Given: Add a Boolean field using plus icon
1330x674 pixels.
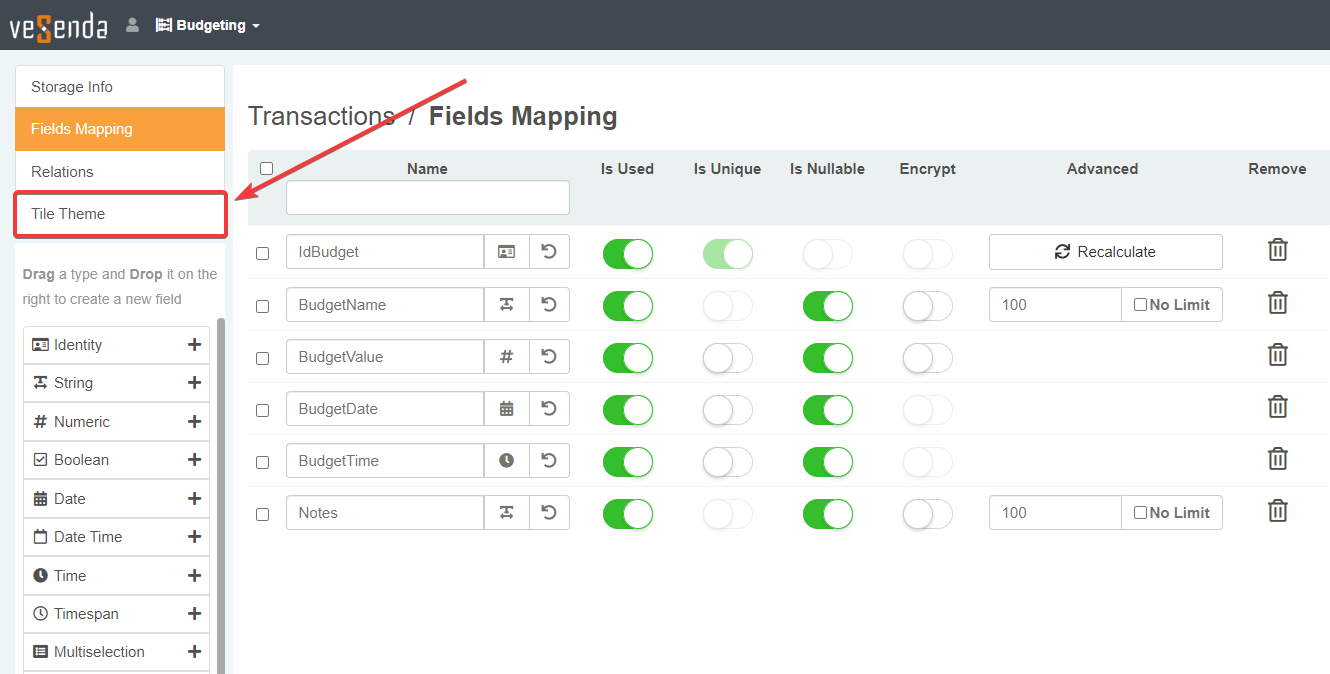Looking at the screenshot, I should [x=194, y=460].
